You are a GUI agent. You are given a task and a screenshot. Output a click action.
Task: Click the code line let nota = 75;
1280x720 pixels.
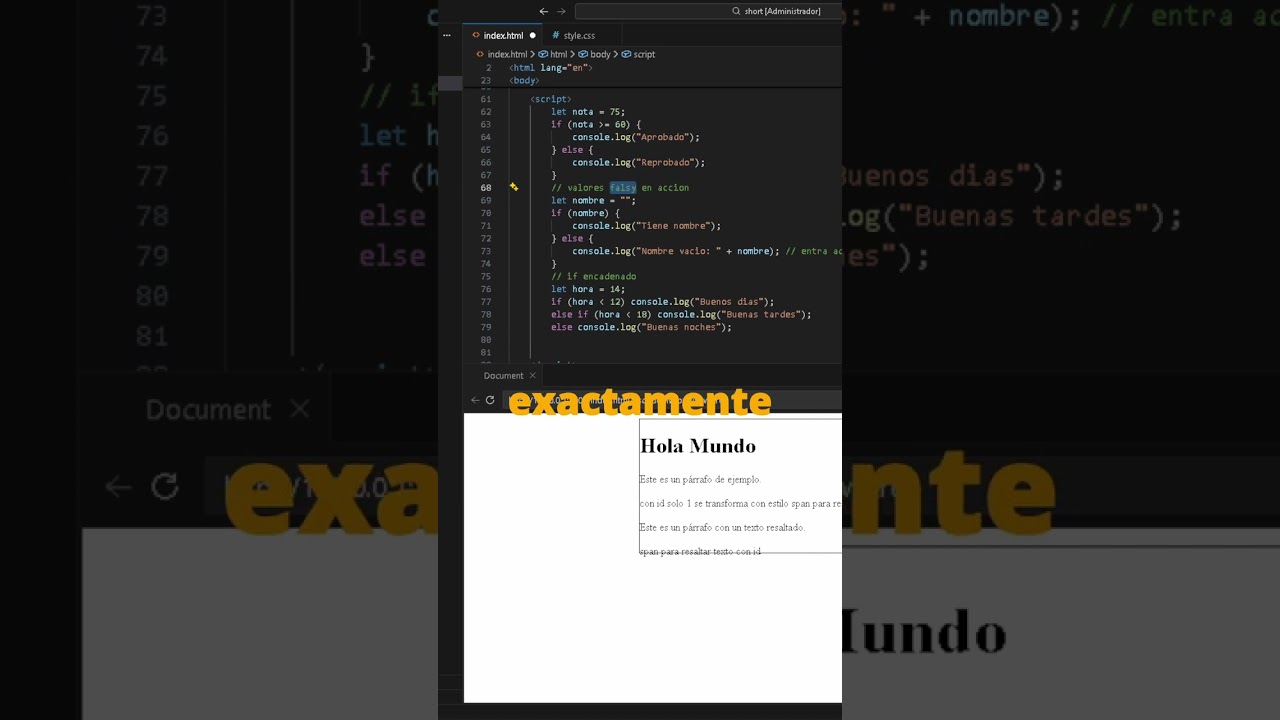coord(588,112)
